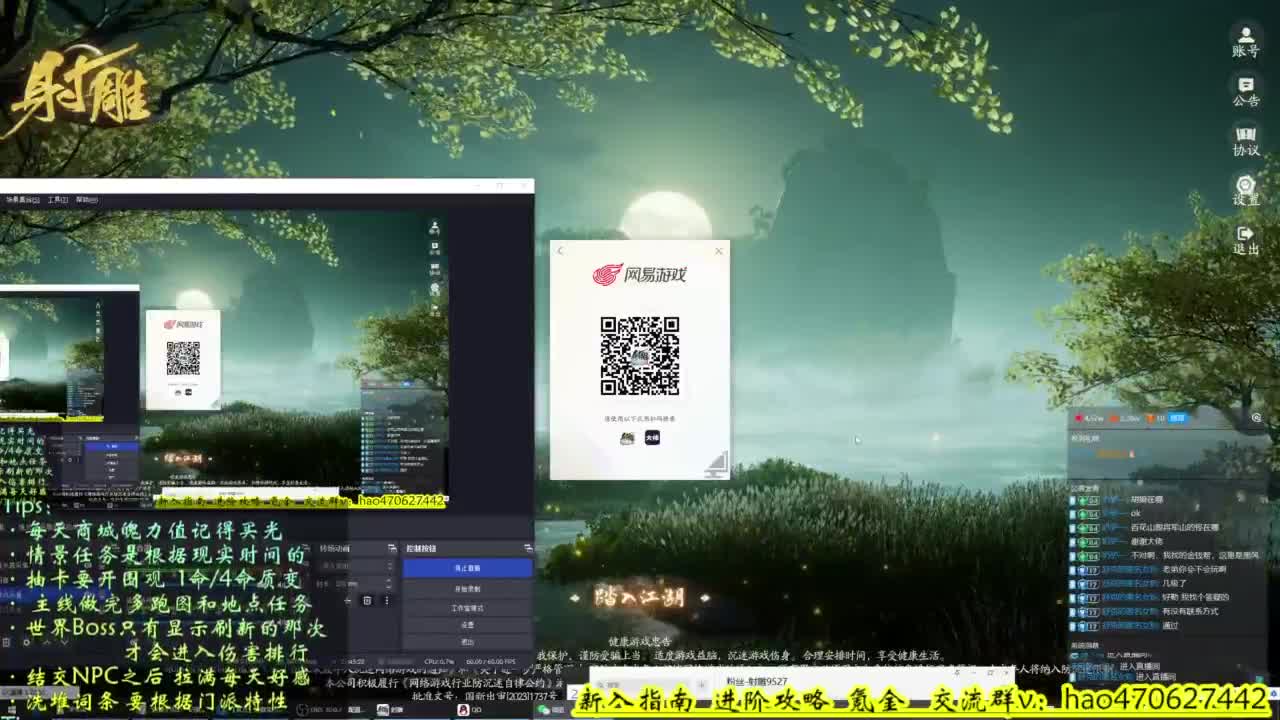Click the CPU usage status in OBS
Viewport: 1280px width, 720px height.
click(440, 661)
